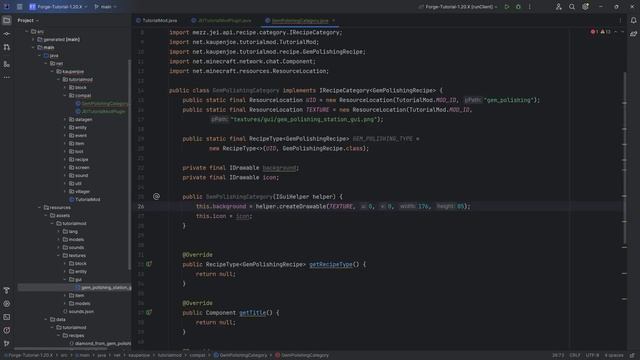Switch to the TutorialMod.java tab
The width and height of the screenshot is (640, 360).
pyautogui.click(x=157, y=20)
